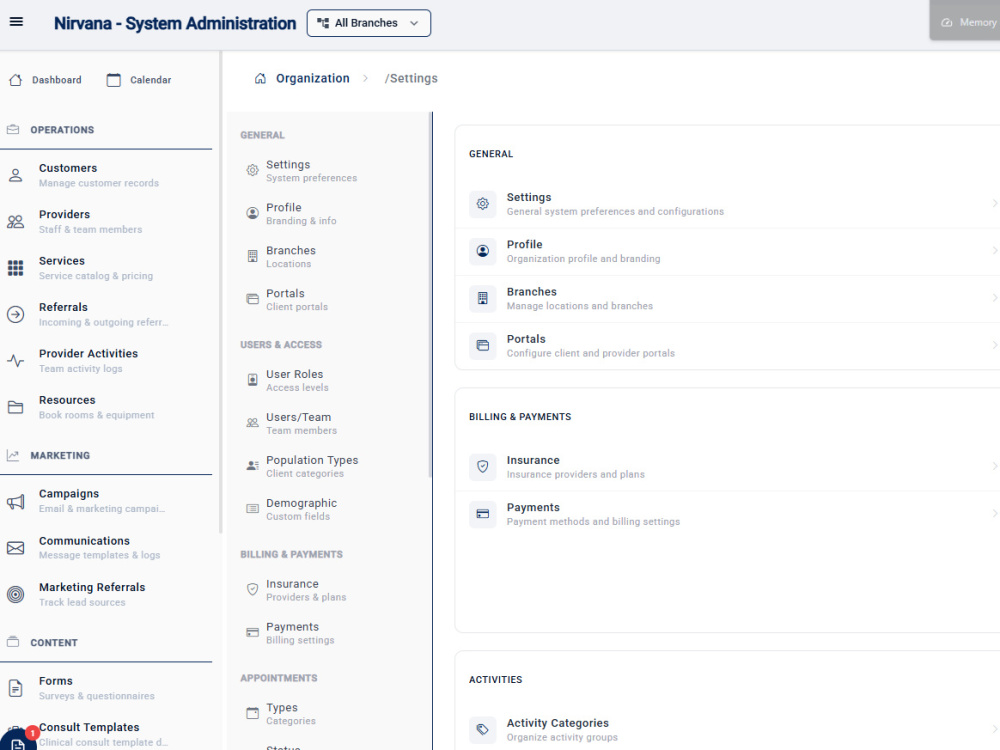The image size is (1000, 750).
Task: Click the Provider Activities pulse icon
Action: pyautogui.click(x=15, y=361)
